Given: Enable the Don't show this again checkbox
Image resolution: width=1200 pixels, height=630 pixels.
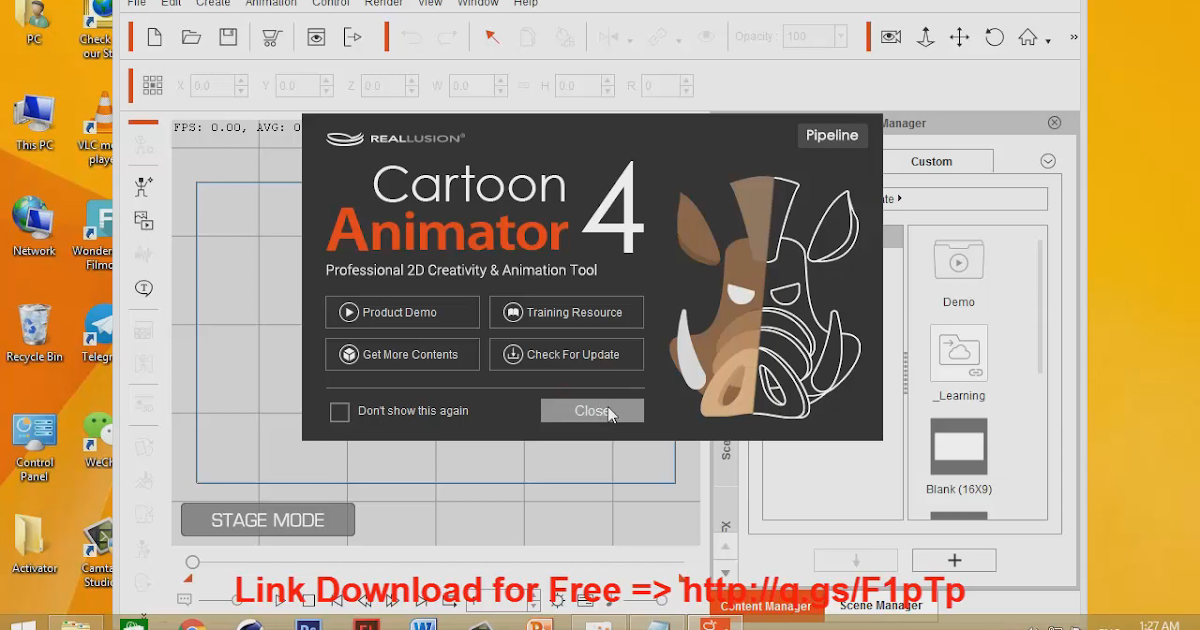Looking at the screenshot, I should (x=339, y=411).
